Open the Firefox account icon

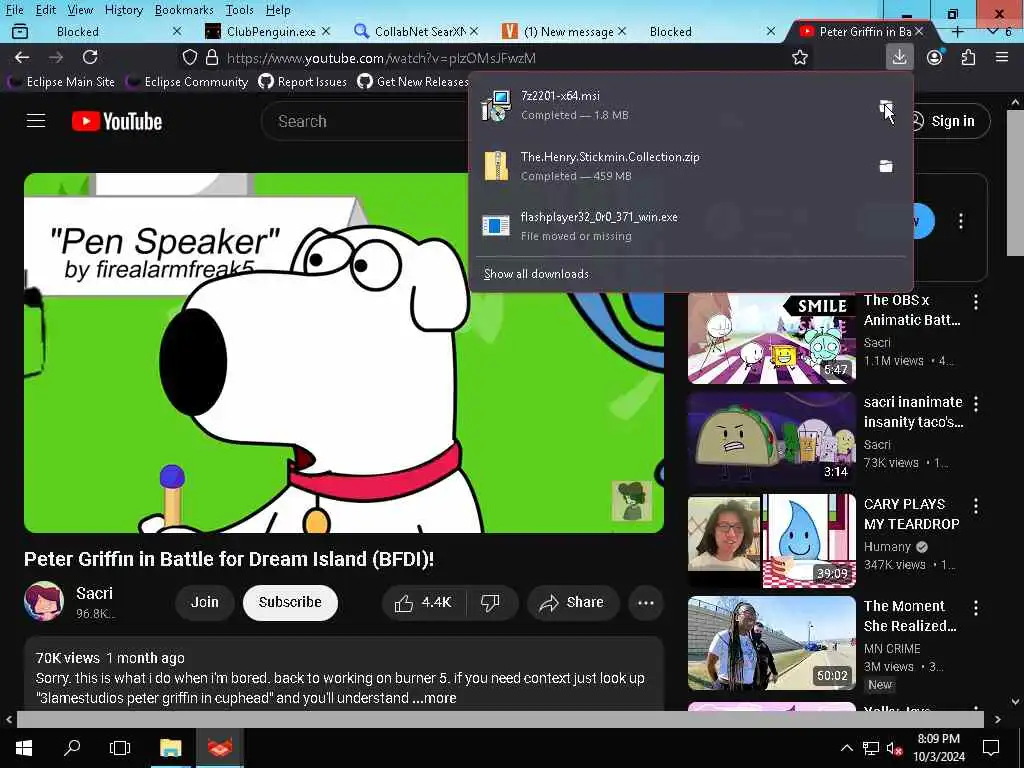tap(935, 57)
